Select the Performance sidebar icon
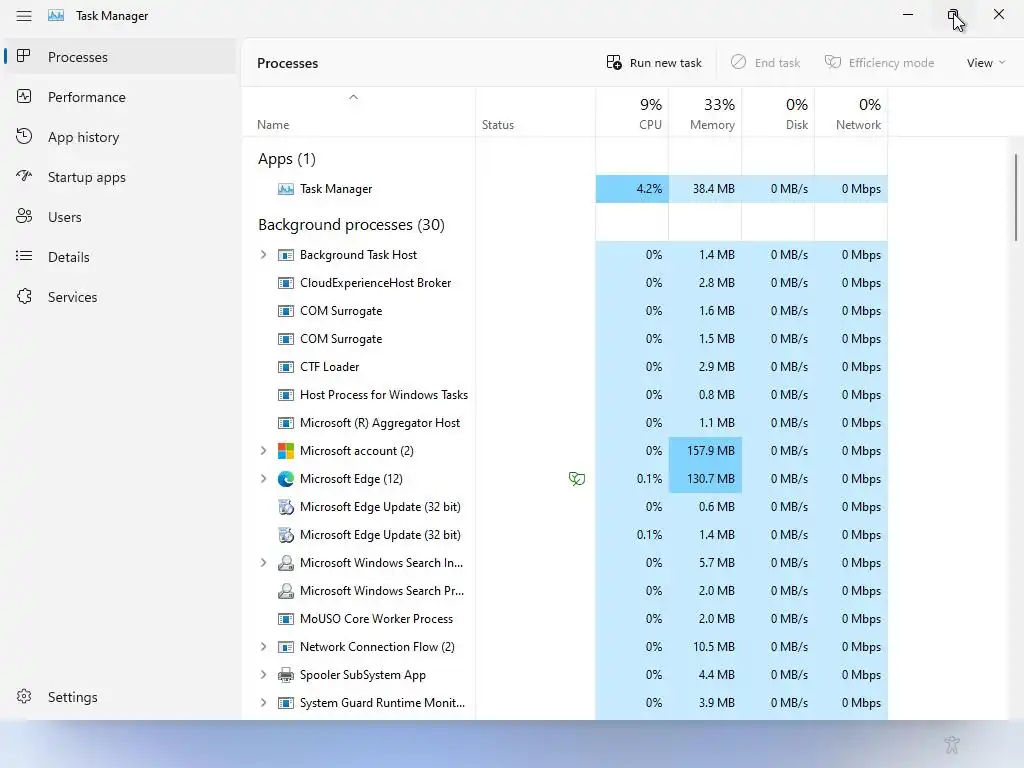This screenshot has height=768, width=1024. click(x=24, y=97)
